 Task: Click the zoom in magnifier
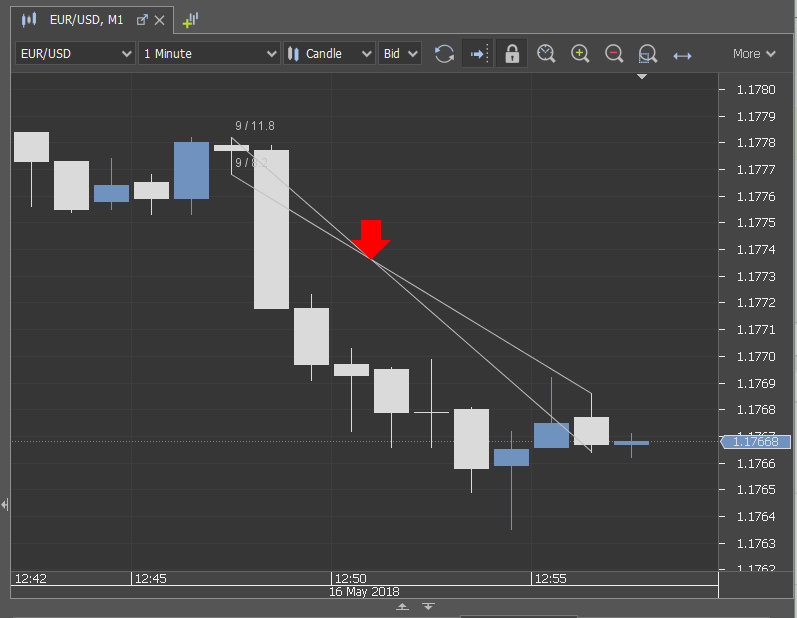(580, 53)
